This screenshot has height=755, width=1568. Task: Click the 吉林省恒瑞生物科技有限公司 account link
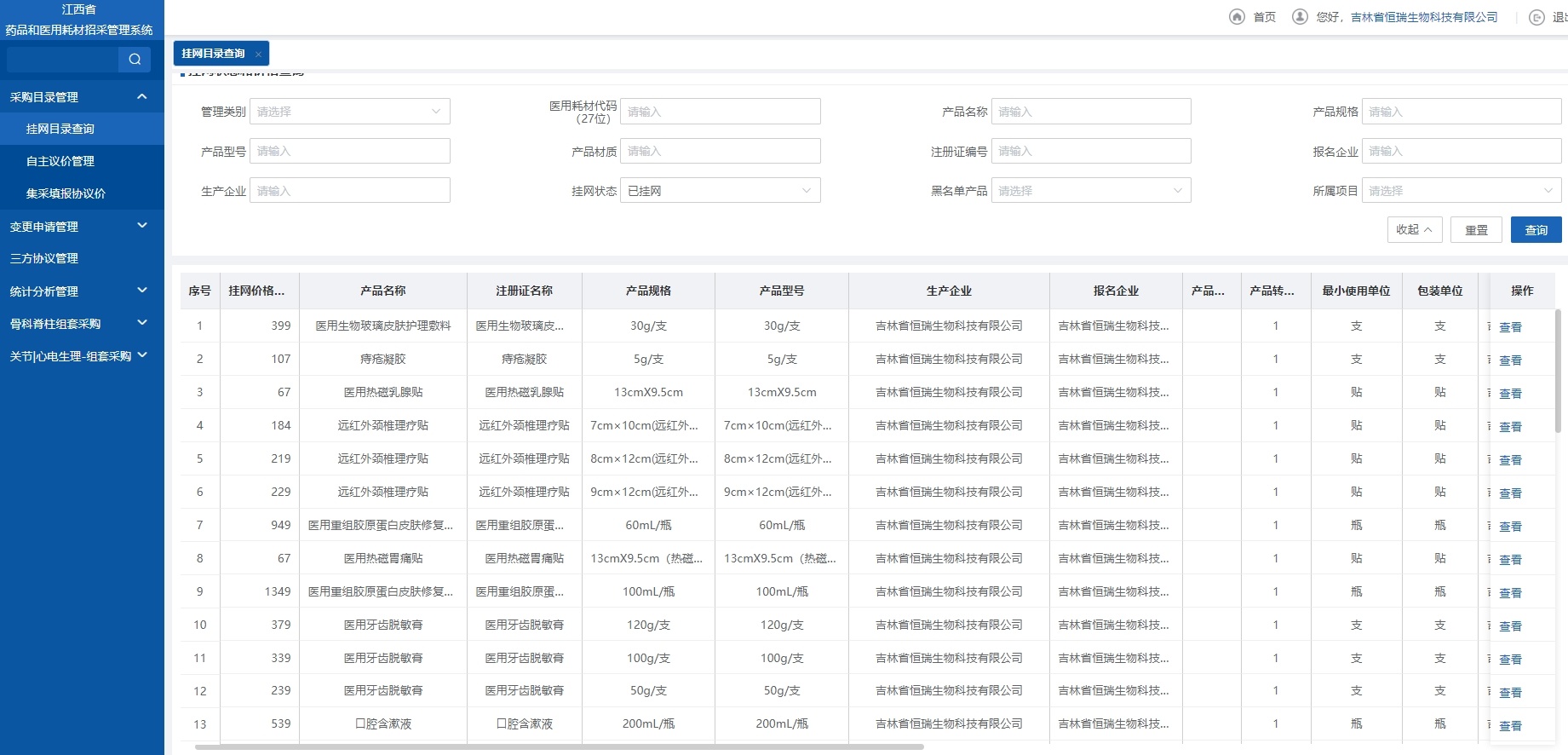pyautogui.click(x=1424, y=17)
